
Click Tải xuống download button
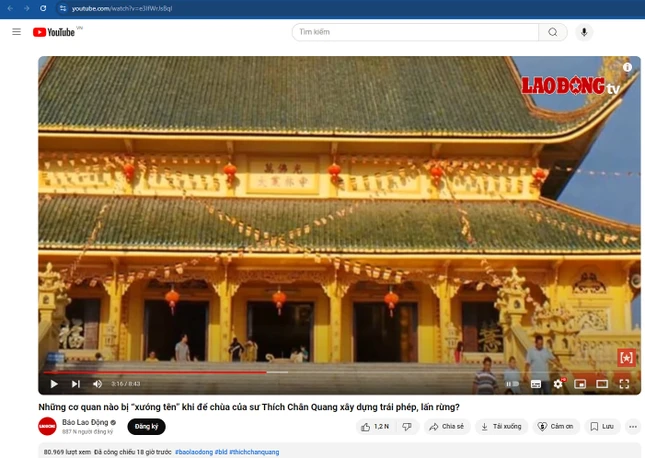click(501, 427)
